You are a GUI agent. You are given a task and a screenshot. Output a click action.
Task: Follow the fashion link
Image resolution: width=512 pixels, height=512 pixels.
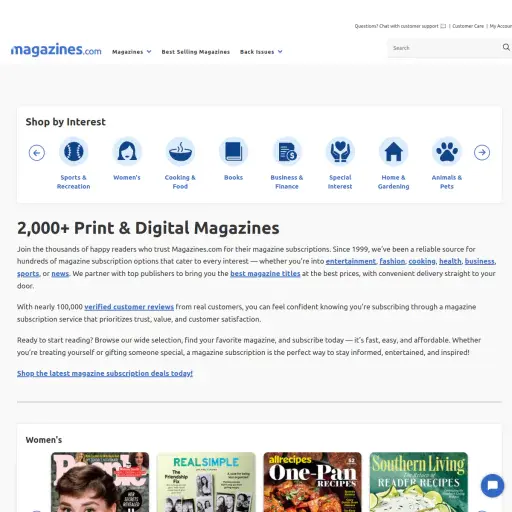coord(392,261)
